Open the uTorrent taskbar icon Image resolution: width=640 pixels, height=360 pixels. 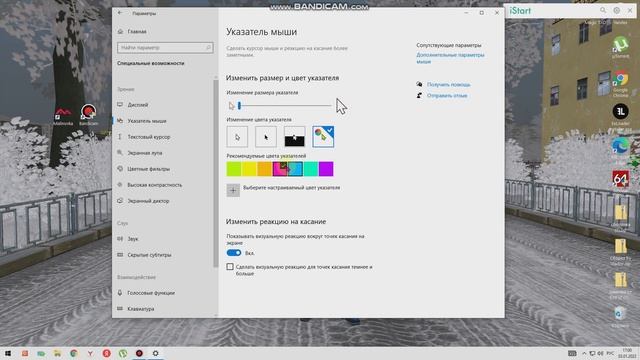pos(123,353)
